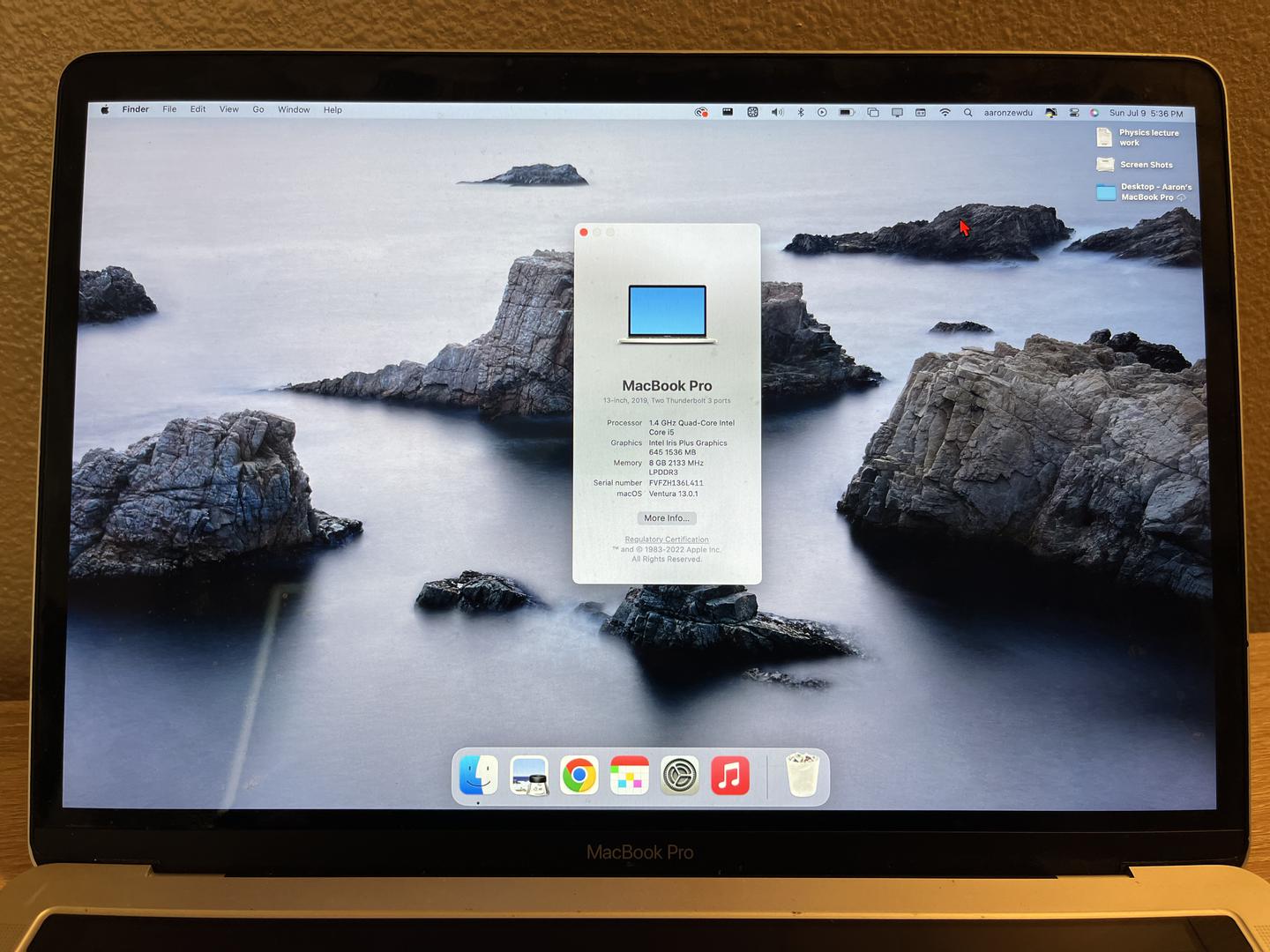The height and width of the screenshot is (952, 1270).
Task: Click the memory text 8 GB 2133 MHz
Action: 676,463
